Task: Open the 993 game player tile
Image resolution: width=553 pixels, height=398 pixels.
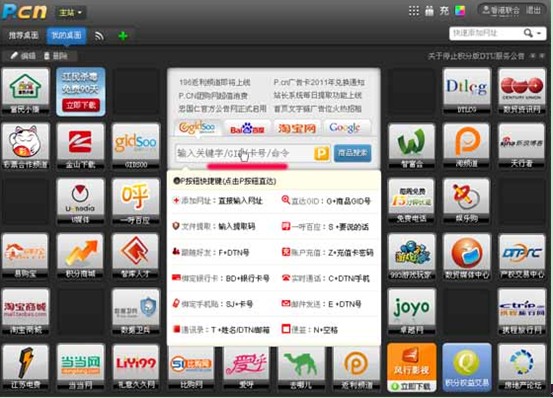Action: click(x=411, y=256)
